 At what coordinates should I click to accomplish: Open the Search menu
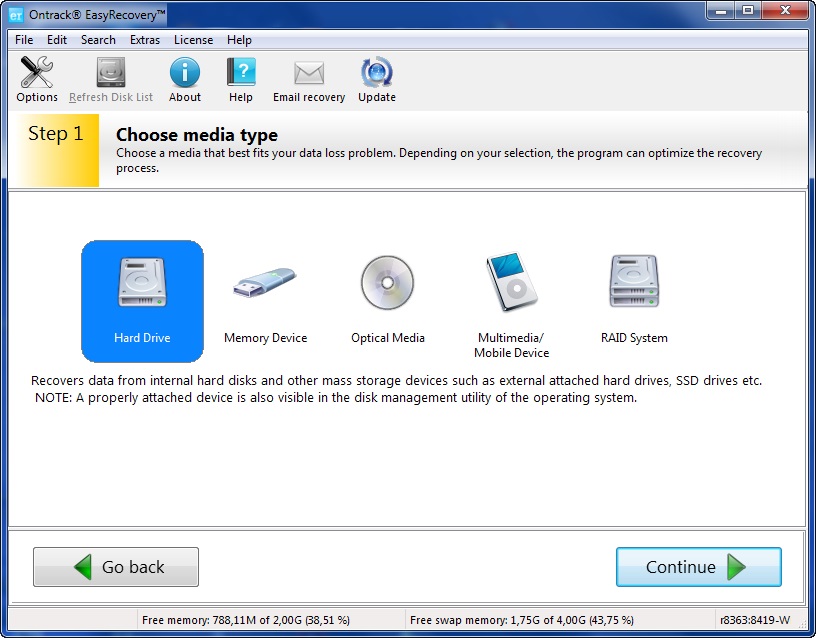[98, 40]
